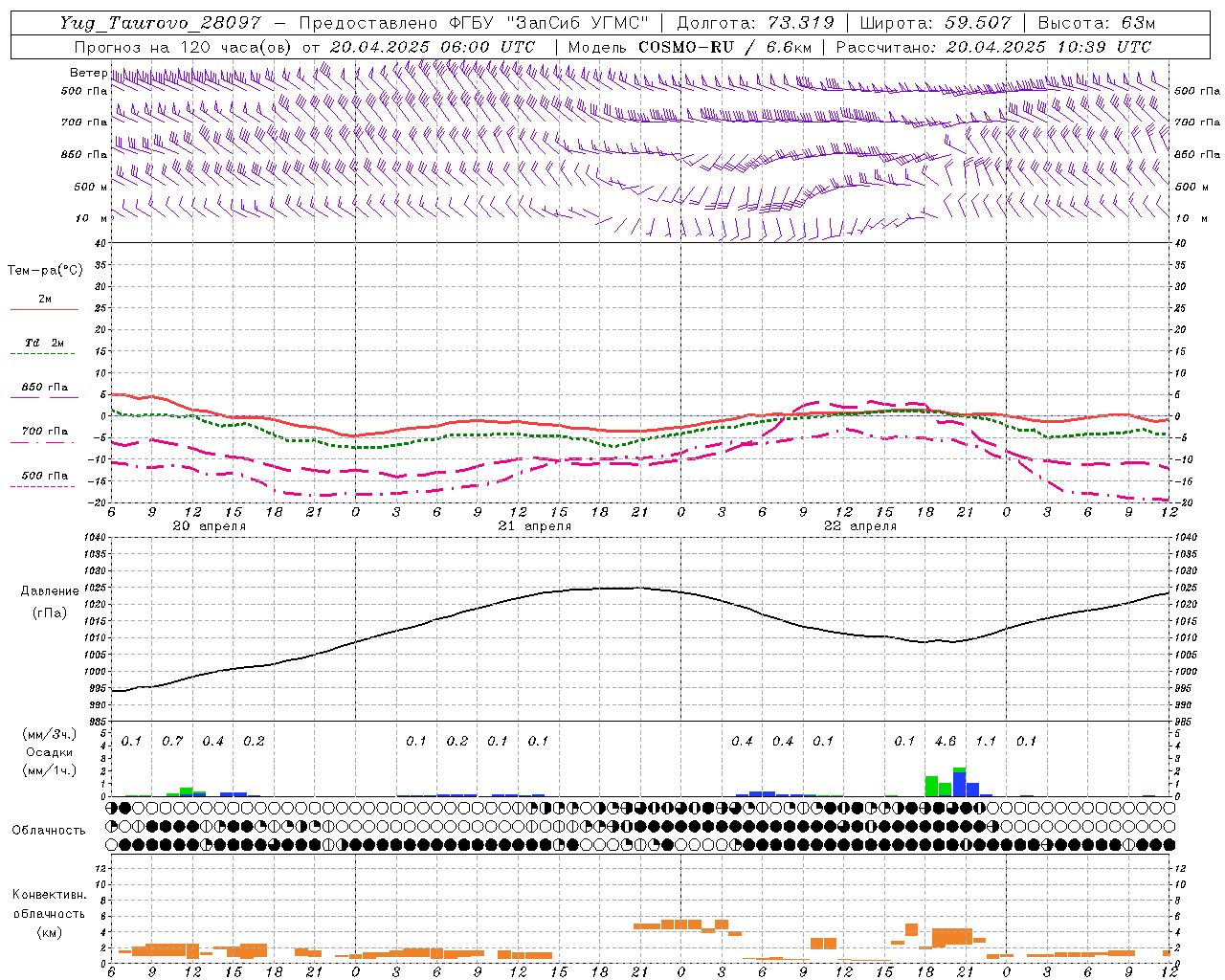This screenshot has height=980, width=1225.
Task: Click the Тем-ра(°C) temperature panel label
Action: point(45,271)
